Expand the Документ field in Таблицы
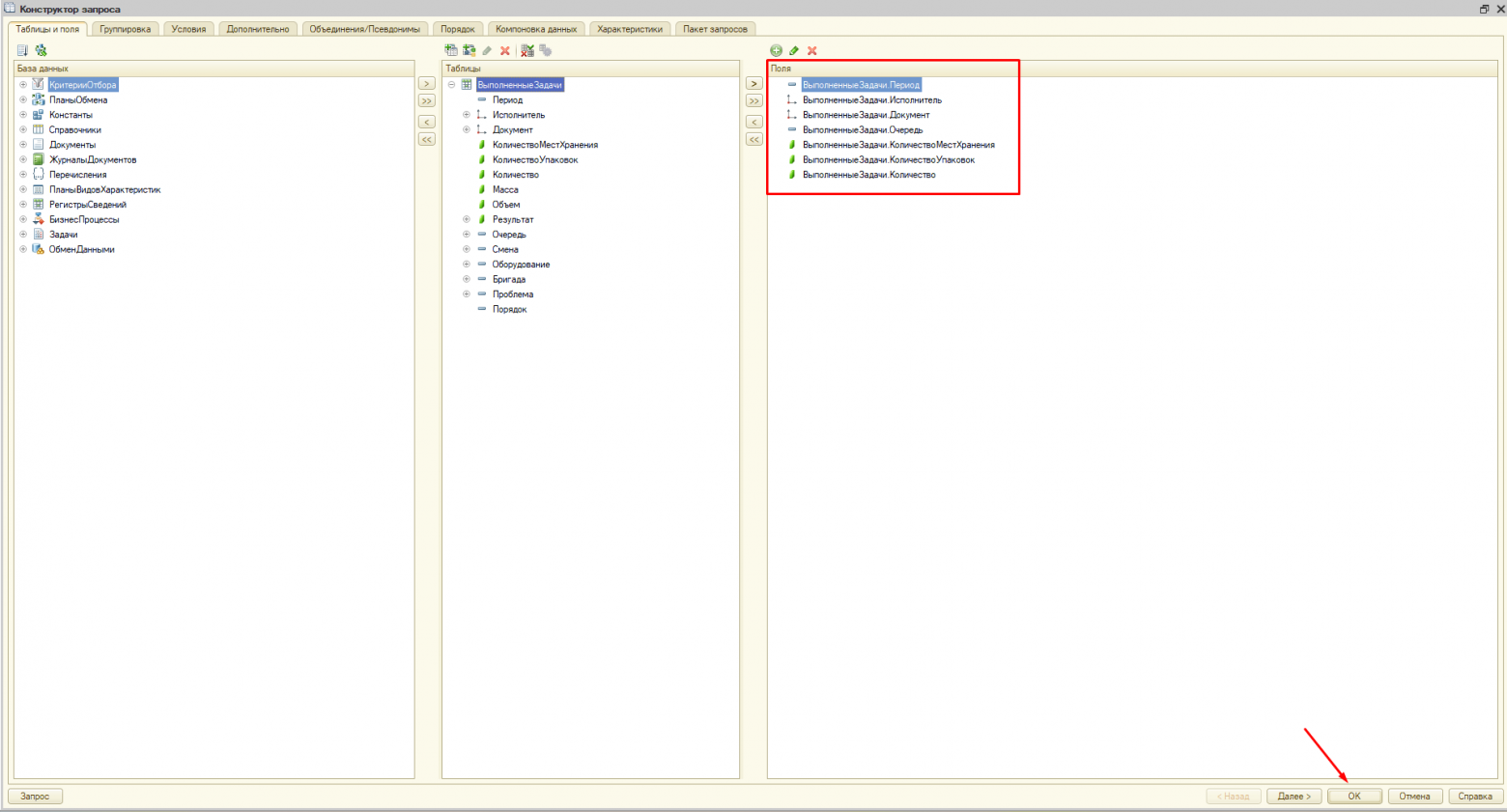The width and height of the screenshot is (1507, 812). pyautogui.click(x=467, y=129)
